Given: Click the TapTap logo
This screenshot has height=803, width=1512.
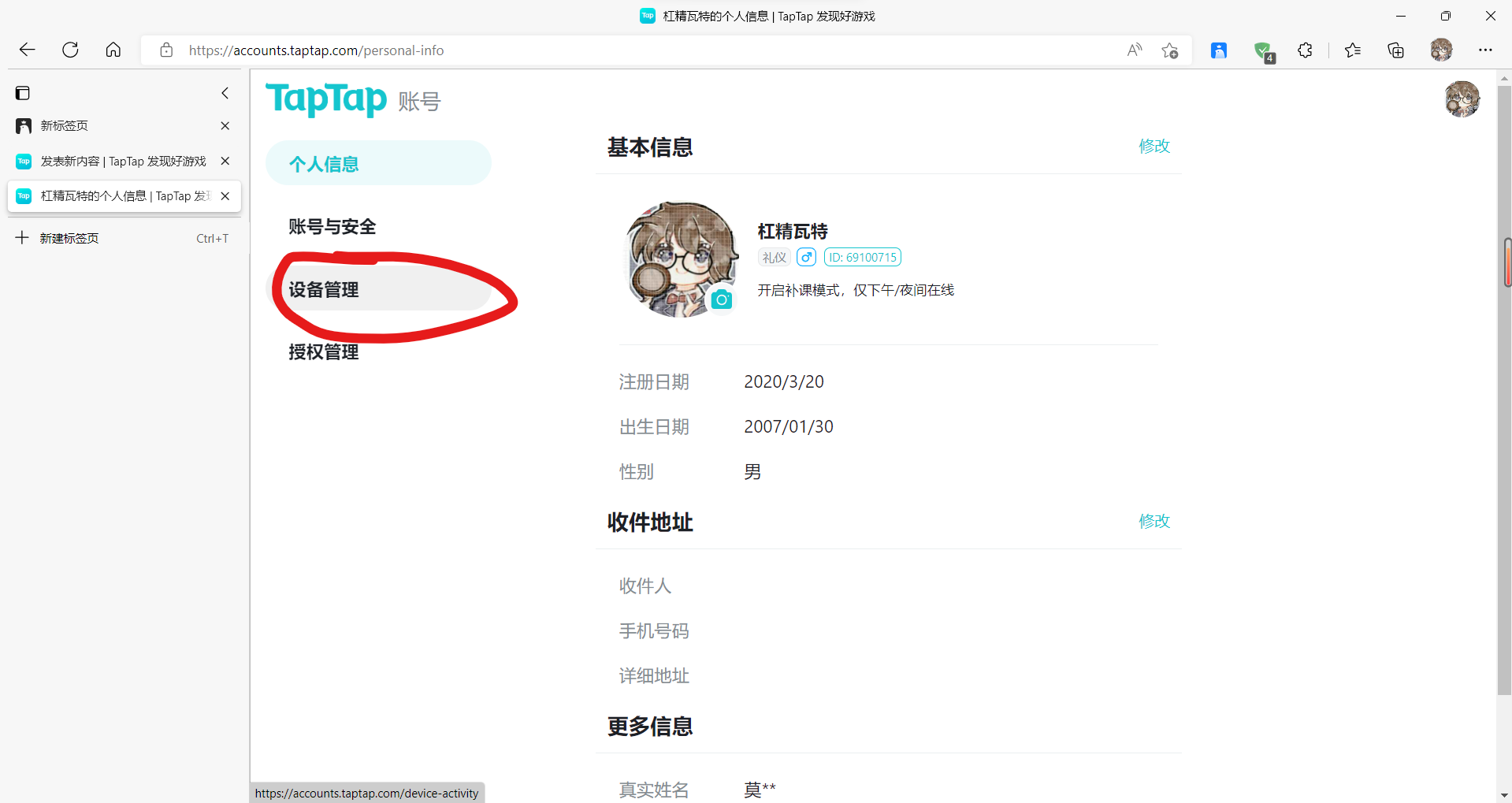Looking at the screenshot, I should click(x=326, y=99).
